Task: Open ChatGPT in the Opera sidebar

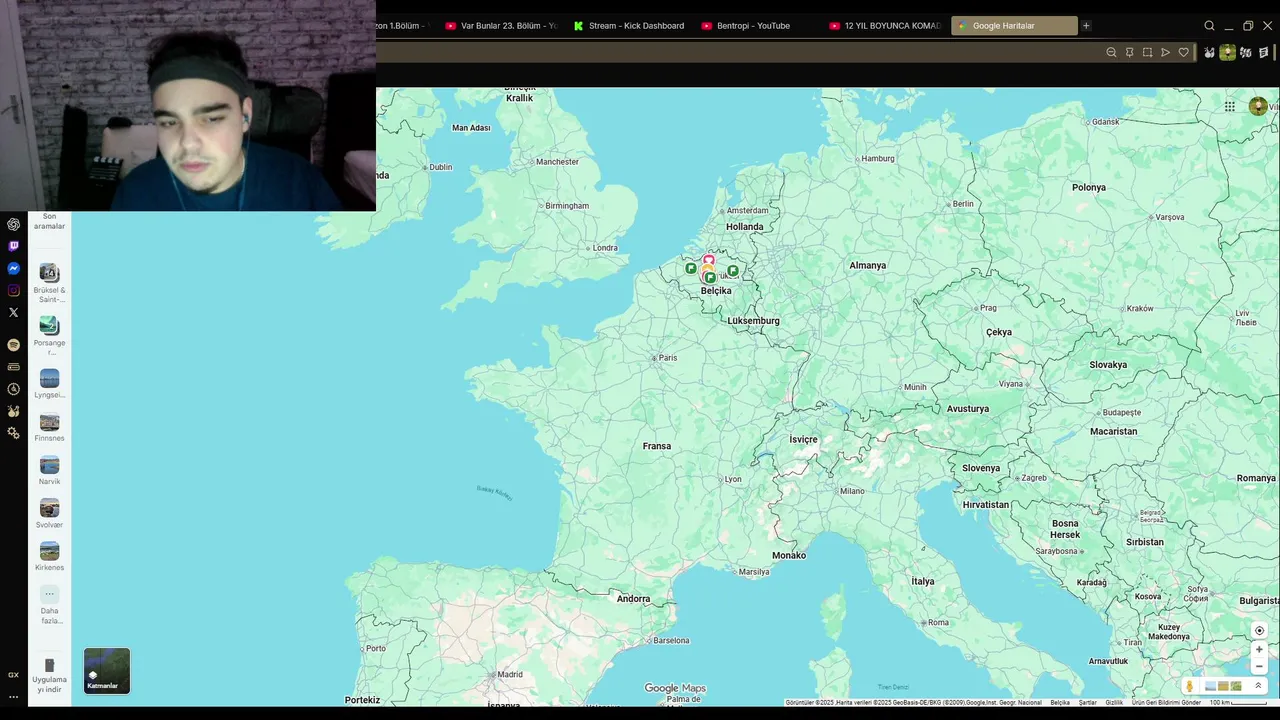Action: click(x=13, y=224)
